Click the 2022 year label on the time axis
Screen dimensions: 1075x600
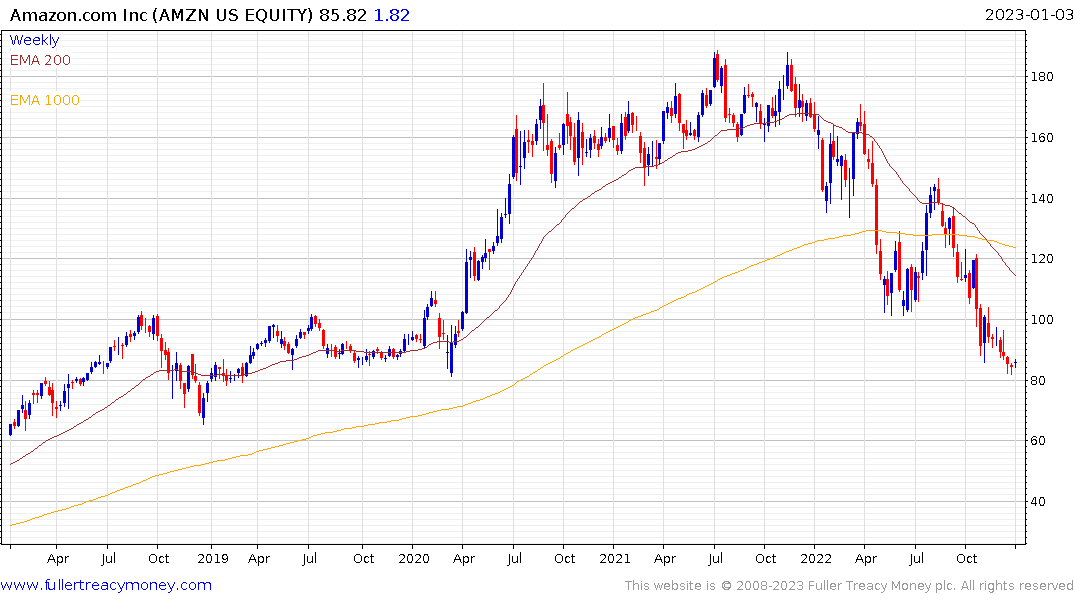tap(816, 558)
